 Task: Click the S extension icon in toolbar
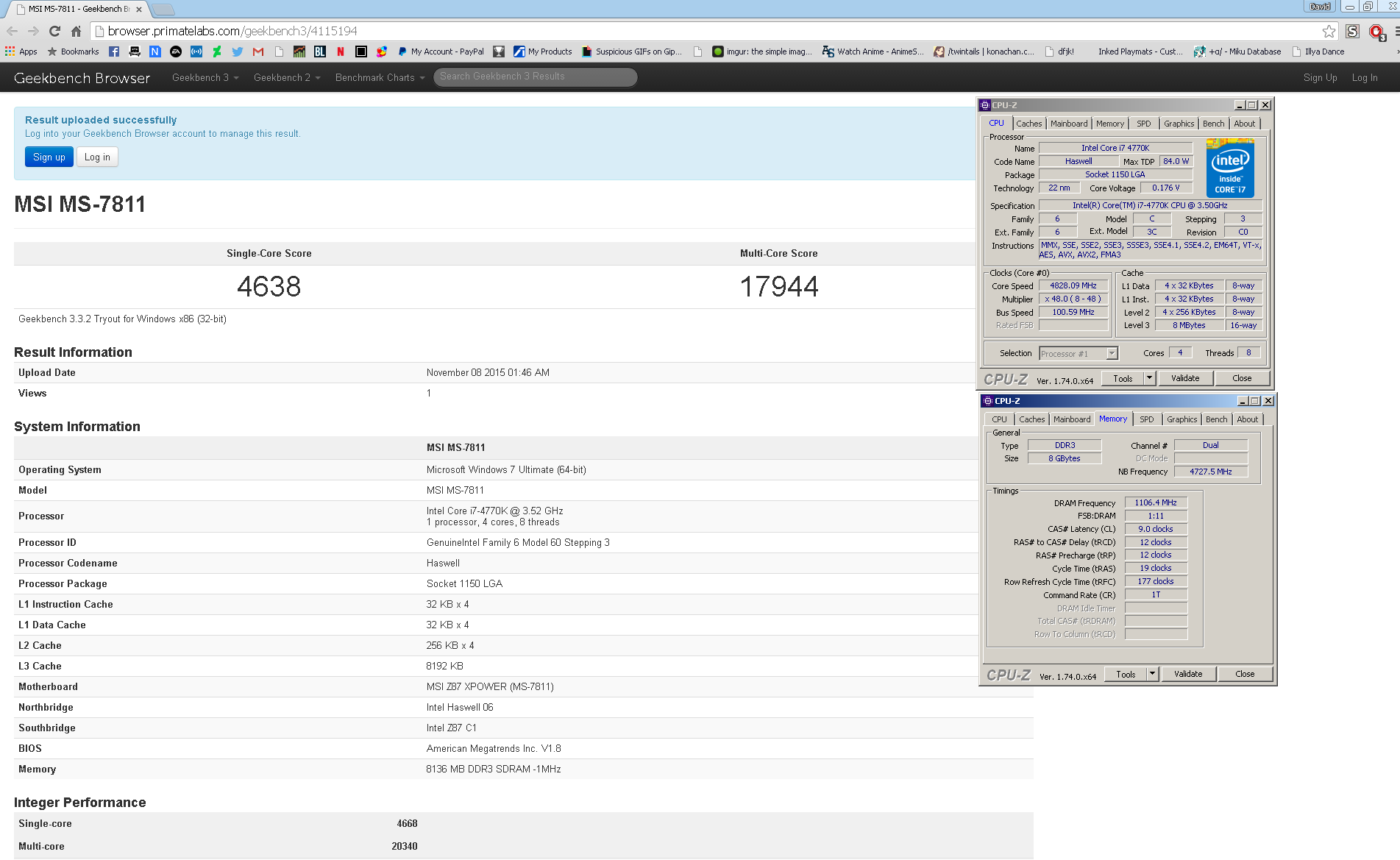[1352, 31]
